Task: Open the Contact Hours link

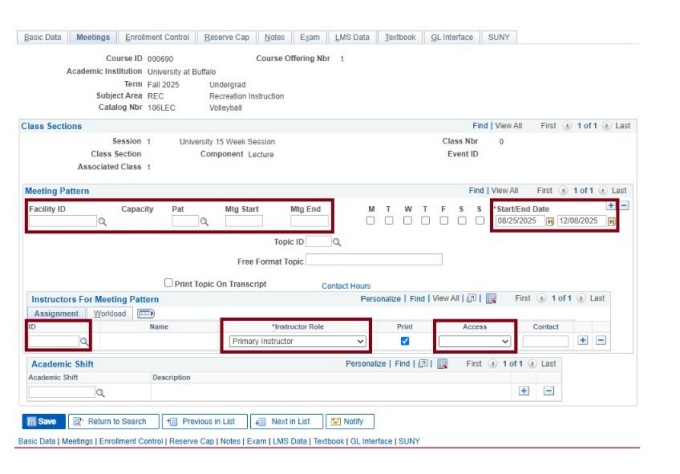Action: 346,286
